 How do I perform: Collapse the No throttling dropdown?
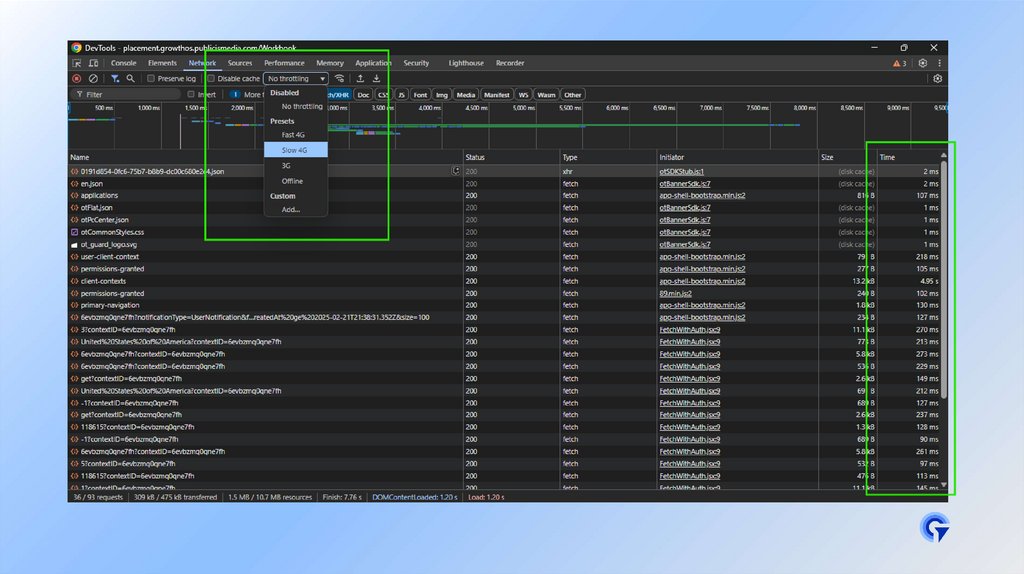tap(295, 78)
